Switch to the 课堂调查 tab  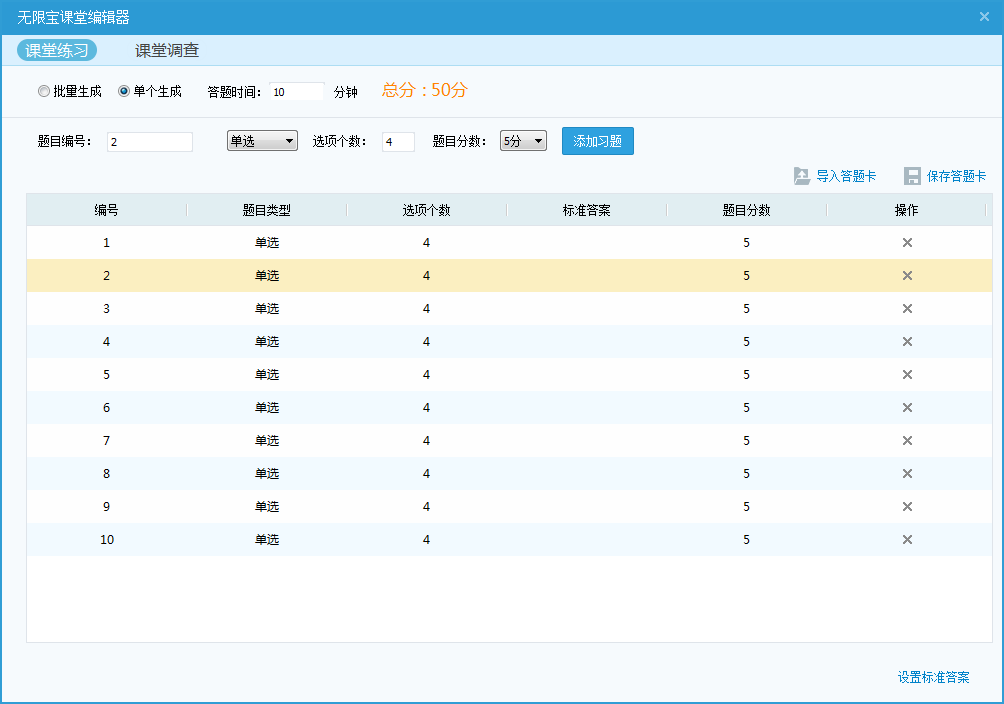pos(167,51)
